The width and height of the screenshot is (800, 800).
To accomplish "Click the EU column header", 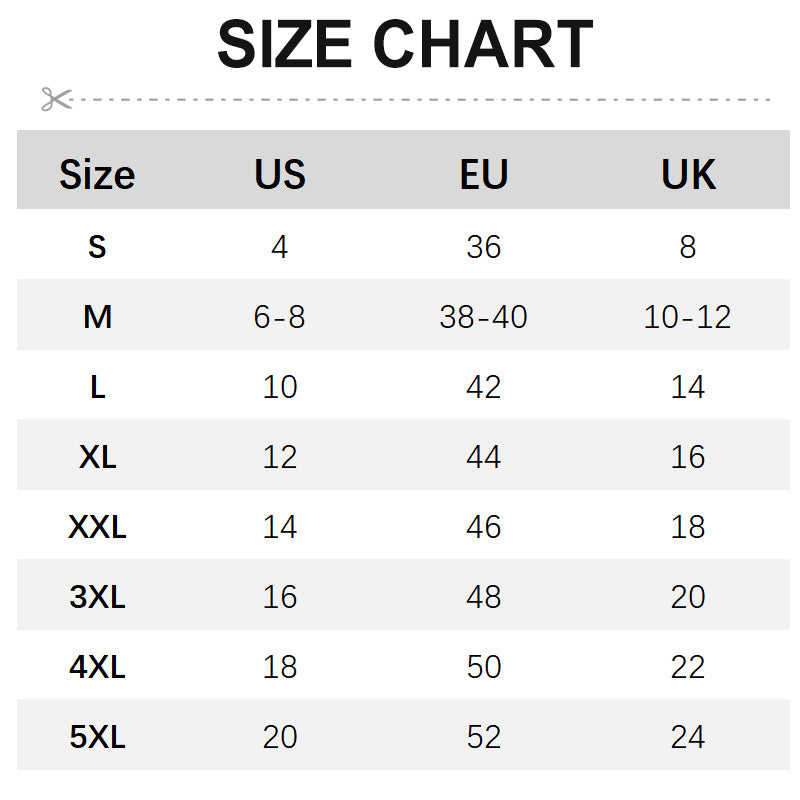I will (x=483, y=175).
